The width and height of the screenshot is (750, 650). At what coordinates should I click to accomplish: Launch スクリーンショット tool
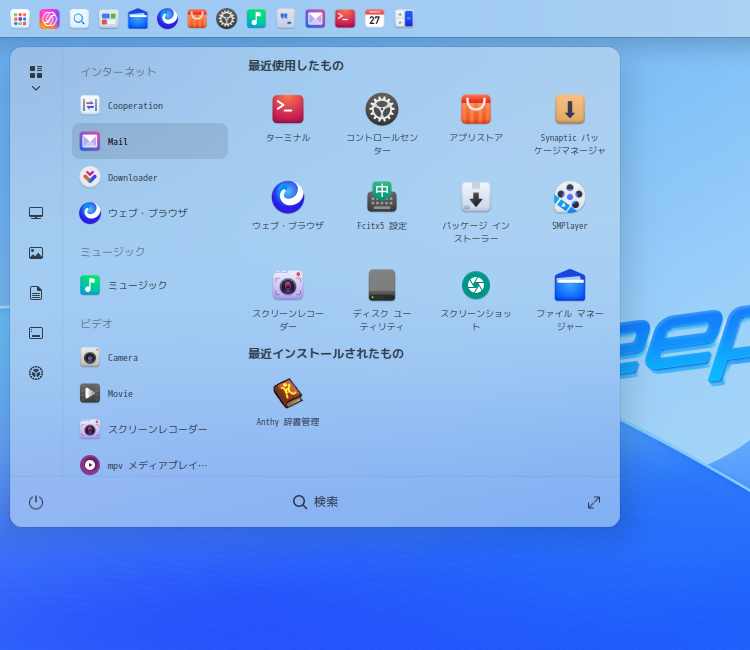(x=476, y=286)
